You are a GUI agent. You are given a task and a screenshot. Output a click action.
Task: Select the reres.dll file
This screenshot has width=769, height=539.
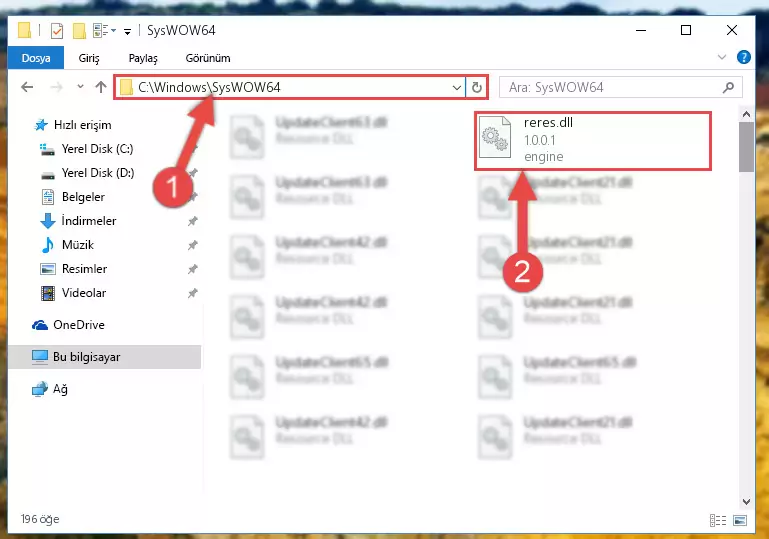(592, 141)
